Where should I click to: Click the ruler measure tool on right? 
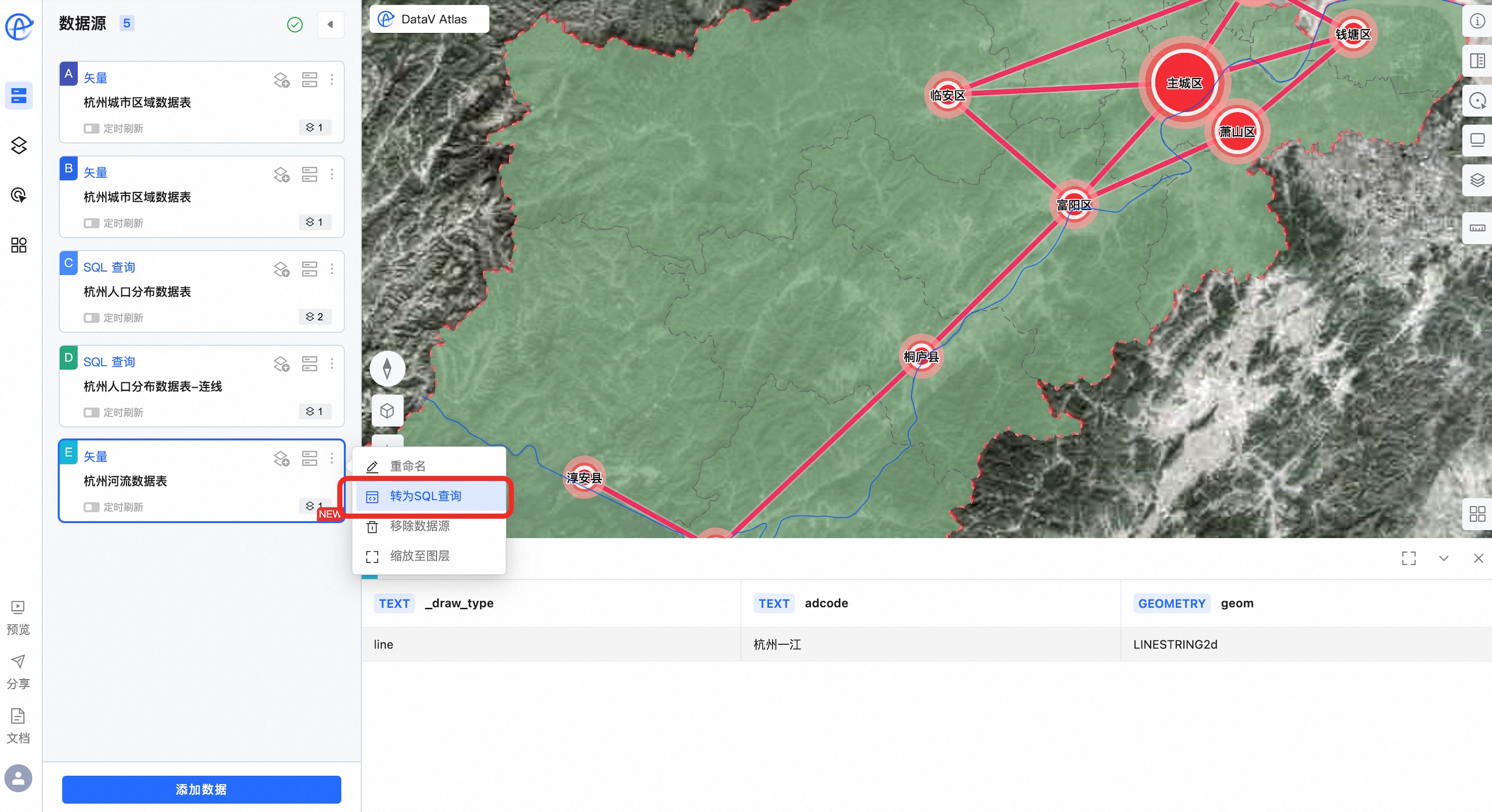click(1477, 228)
